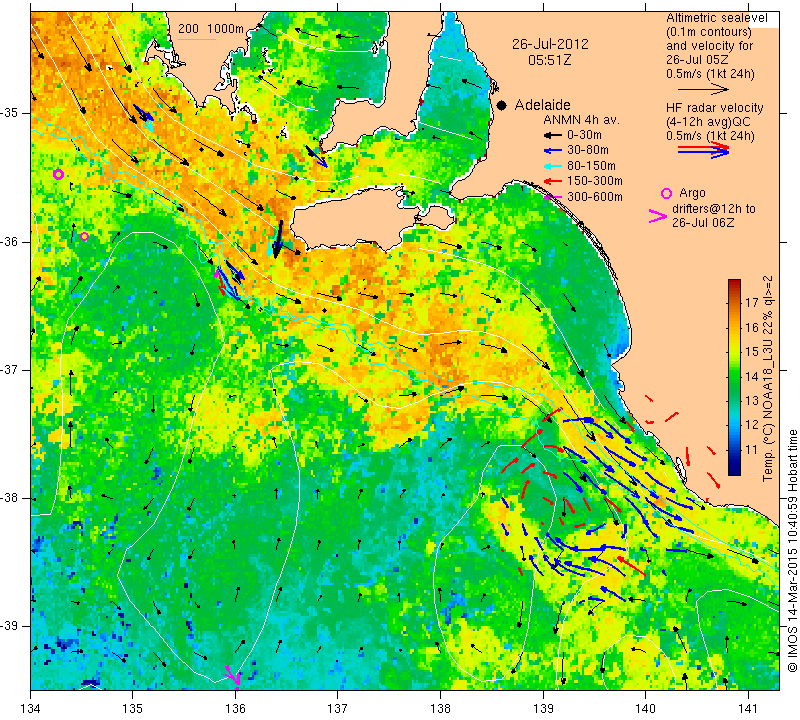
Task: Click the '30-80m' depth label
Action: pyautogui.click(x=588, y=151)
